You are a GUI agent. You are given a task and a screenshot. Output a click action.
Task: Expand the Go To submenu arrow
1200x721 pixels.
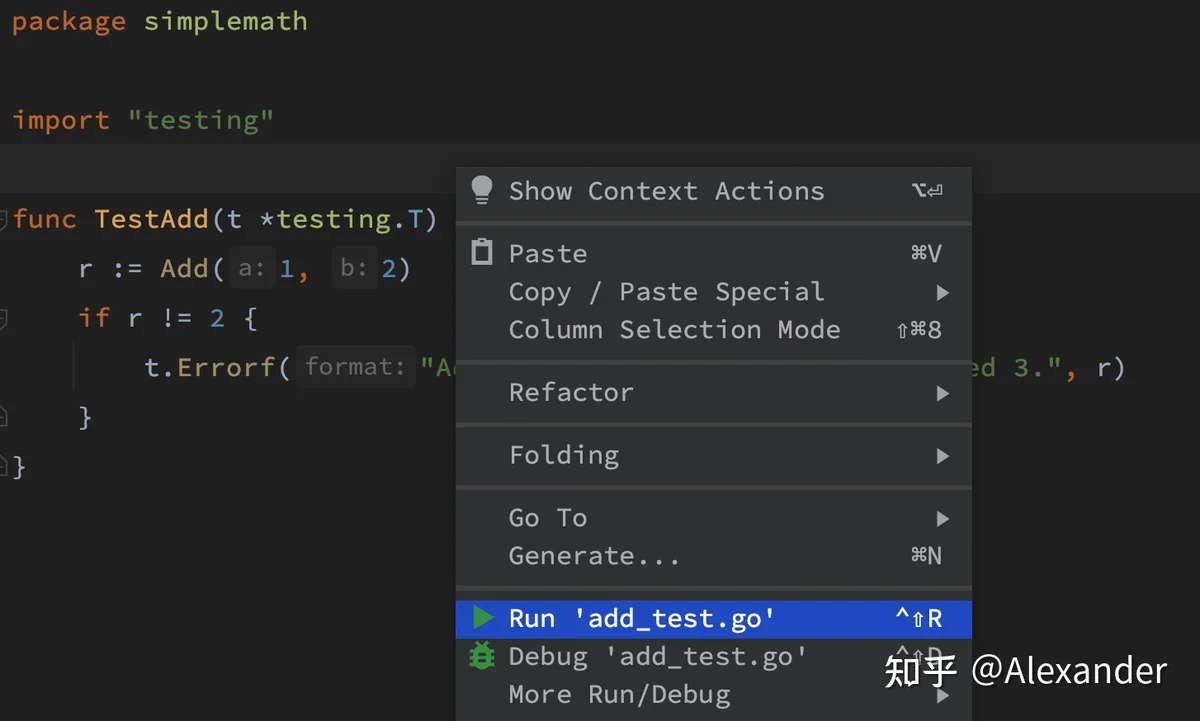pos(942,518)
